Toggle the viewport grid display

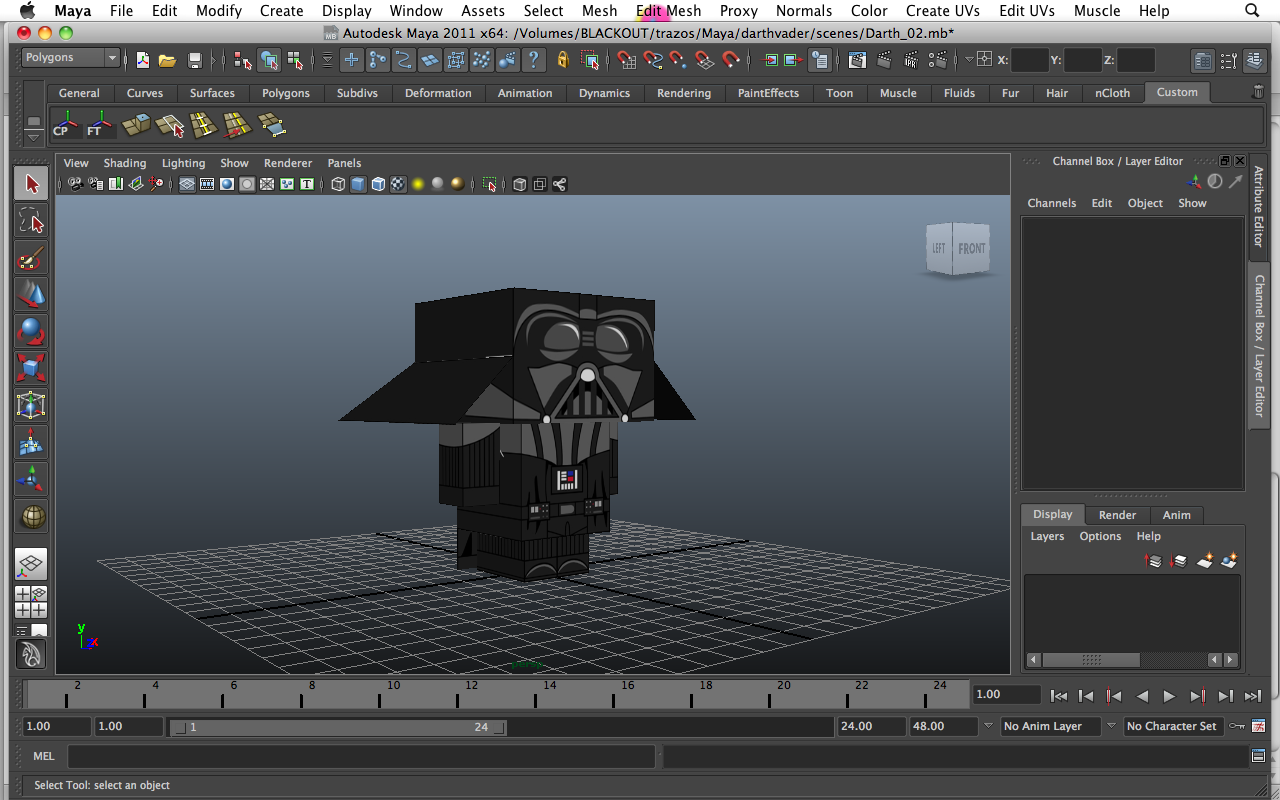pos(187,184)
